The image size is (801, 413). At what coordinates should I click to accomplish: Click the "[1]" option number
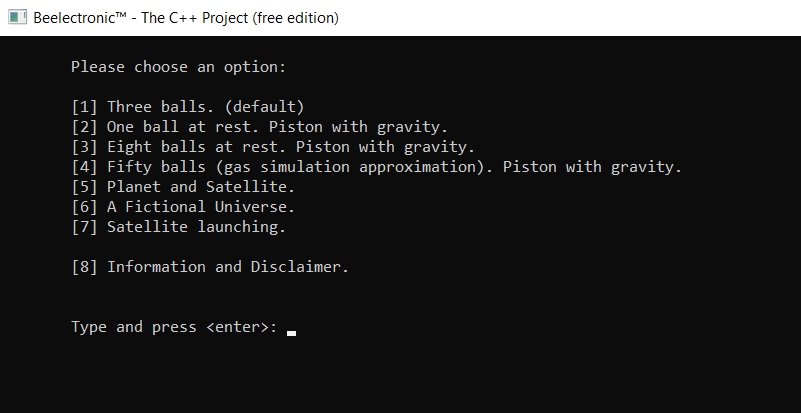tap(84, 107)
